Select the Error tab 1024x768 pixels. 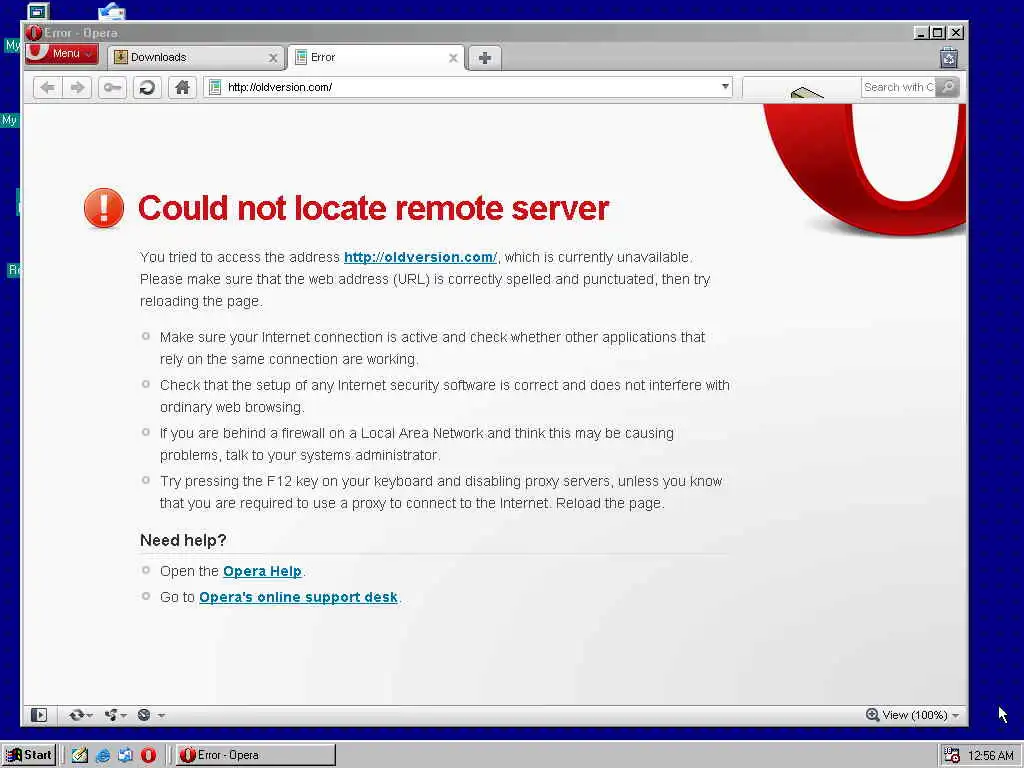point(376,57)
